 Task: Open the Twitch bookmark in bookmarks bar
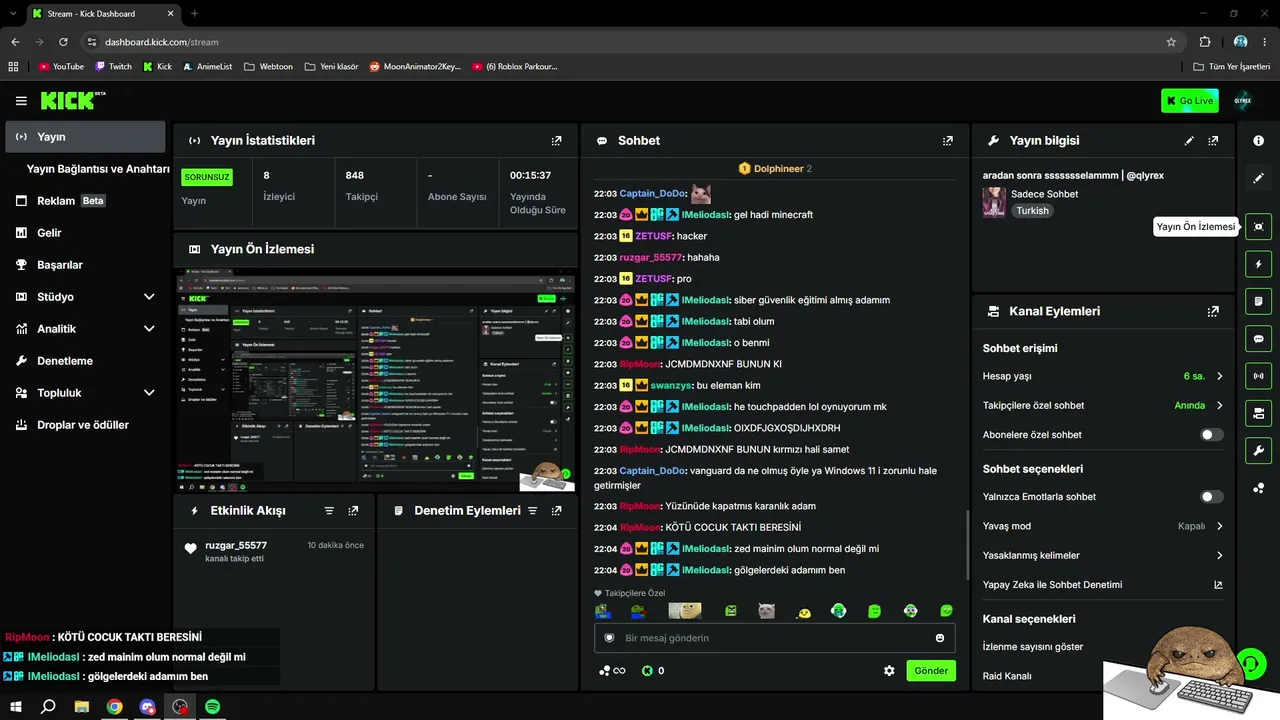[113, 67]
